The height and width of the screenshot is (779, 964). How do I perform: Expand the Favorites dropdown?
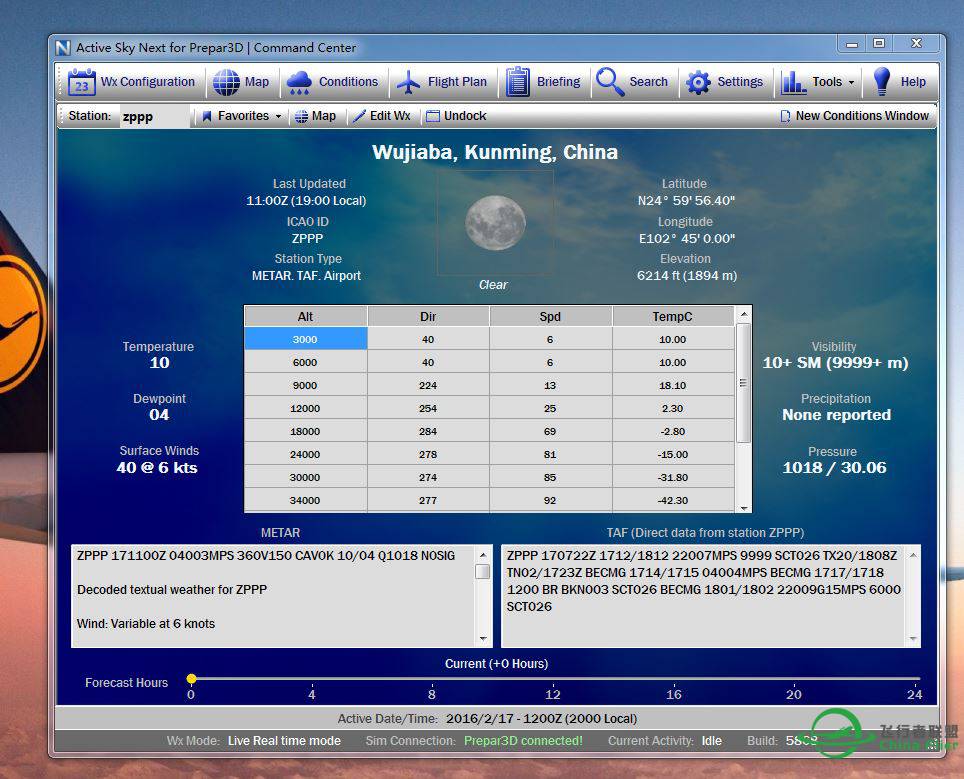(242, 116)
